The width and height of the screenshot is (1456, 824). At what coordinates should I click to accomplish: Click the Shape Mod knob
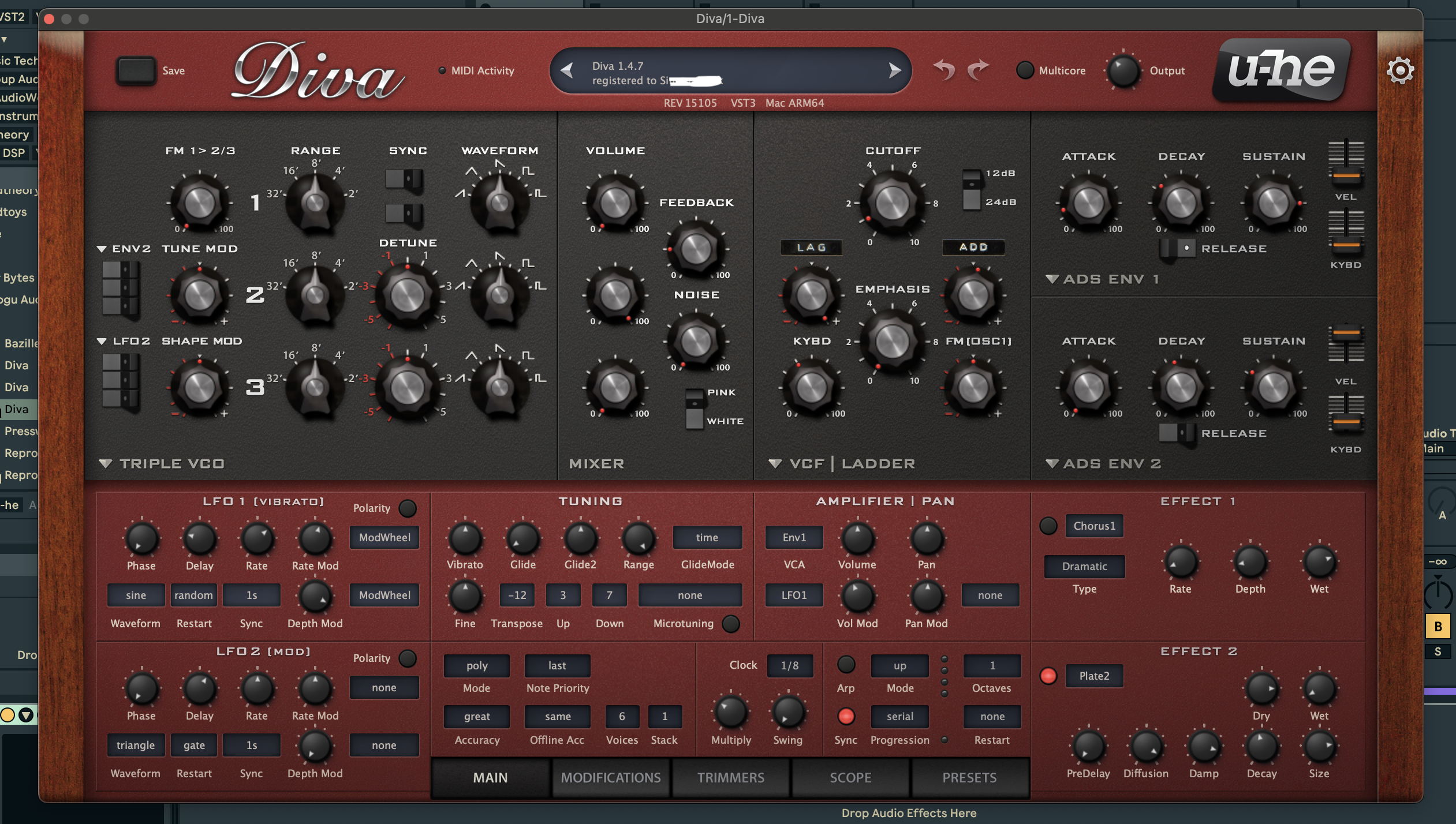[x=199, y=387]
